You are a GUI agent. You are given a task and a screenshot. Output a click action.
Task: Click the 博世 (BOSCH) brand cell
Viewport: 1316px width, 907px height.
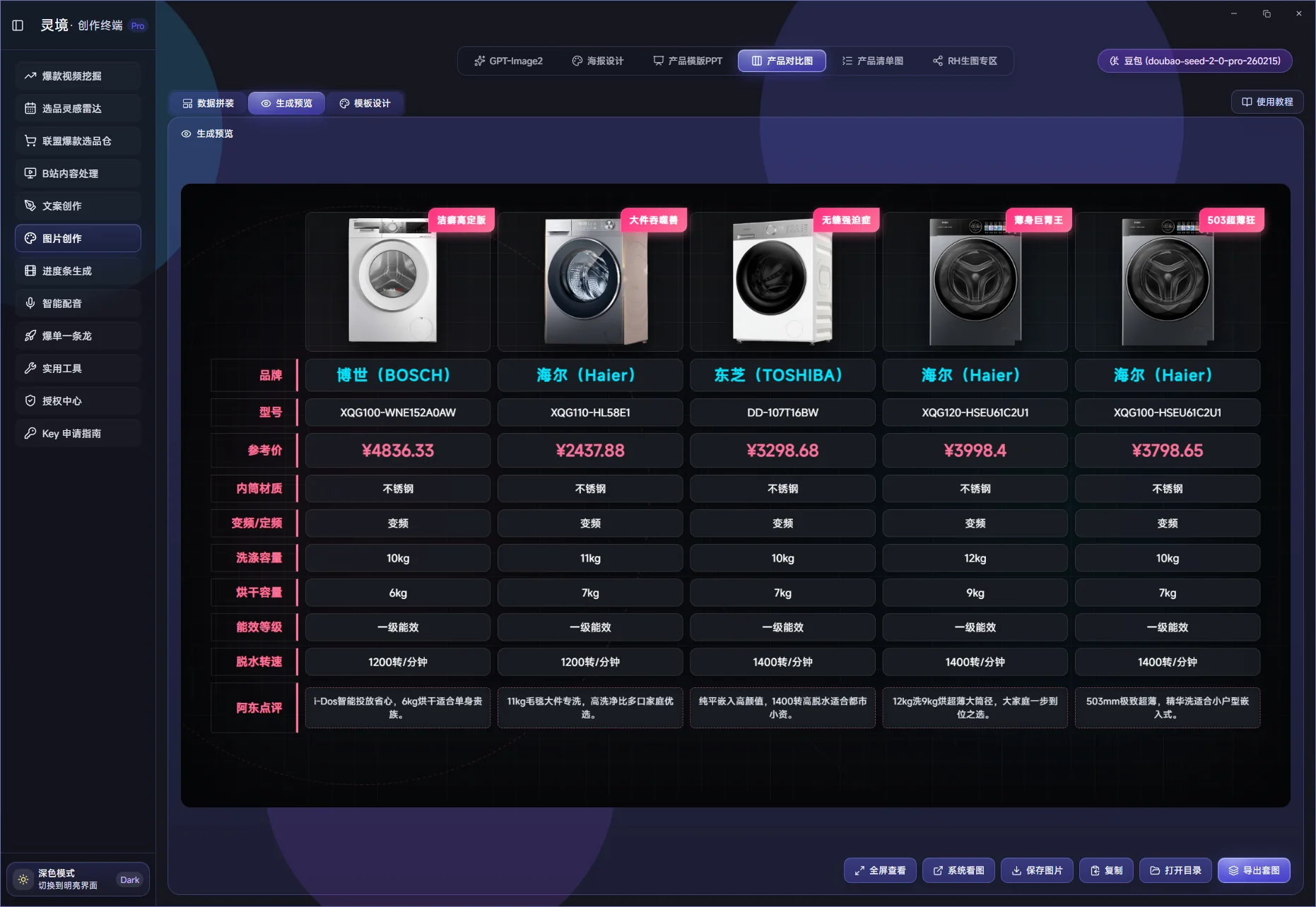pos(398,375)
